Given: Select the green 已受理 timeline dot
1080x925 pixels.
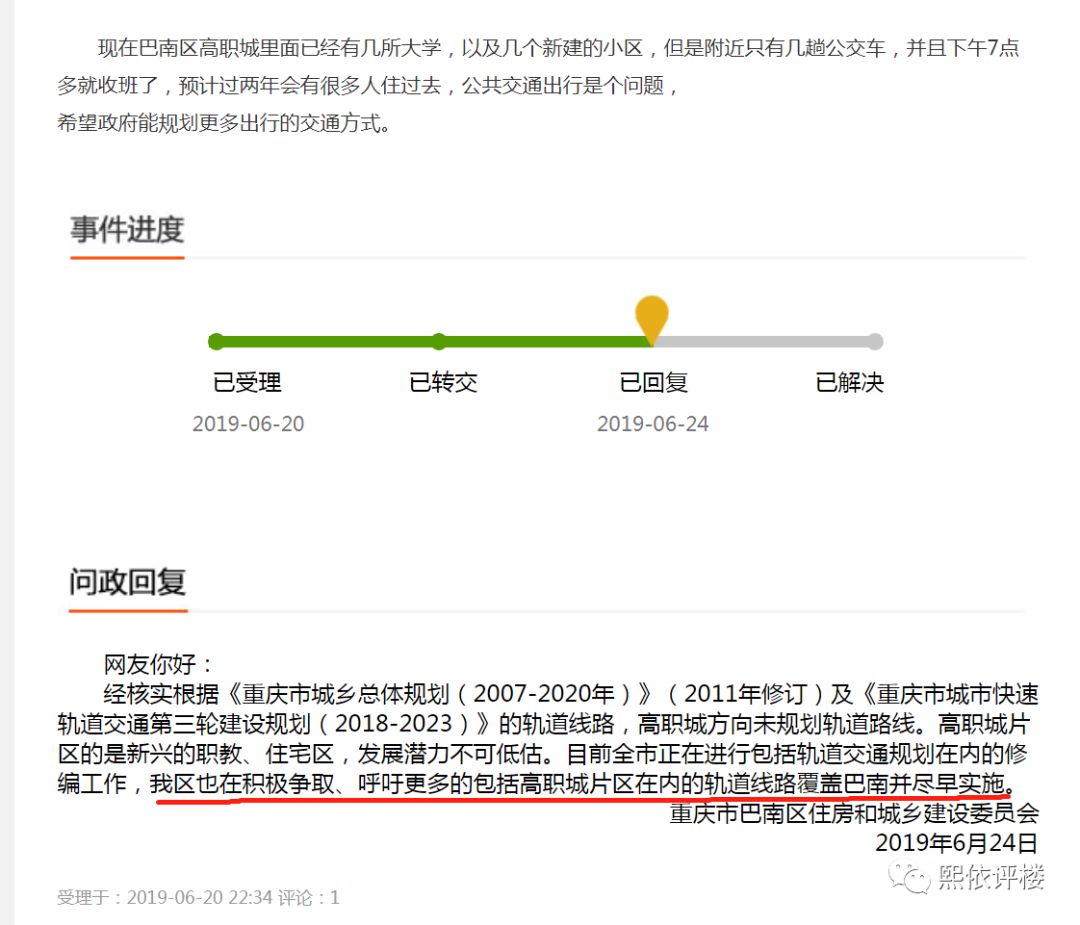Looking at the screenshot, I should point(216,341).
